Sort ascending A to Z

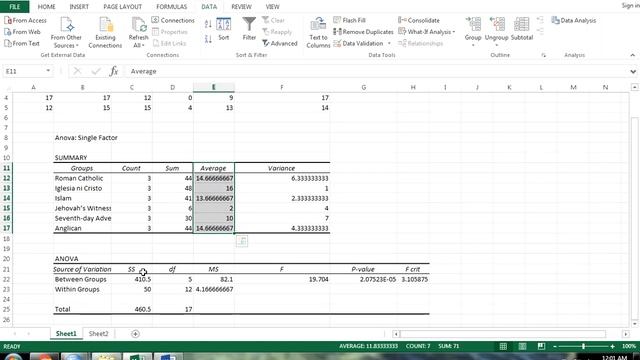point(208,24)
